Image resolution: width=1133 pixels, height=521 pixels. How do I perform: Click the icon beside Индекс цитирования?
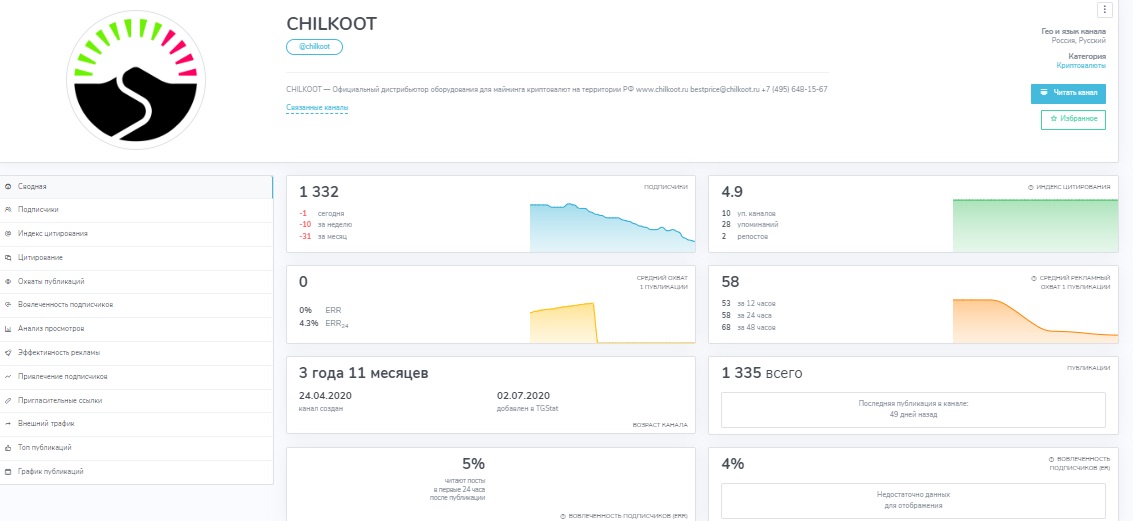coord(7,233)
